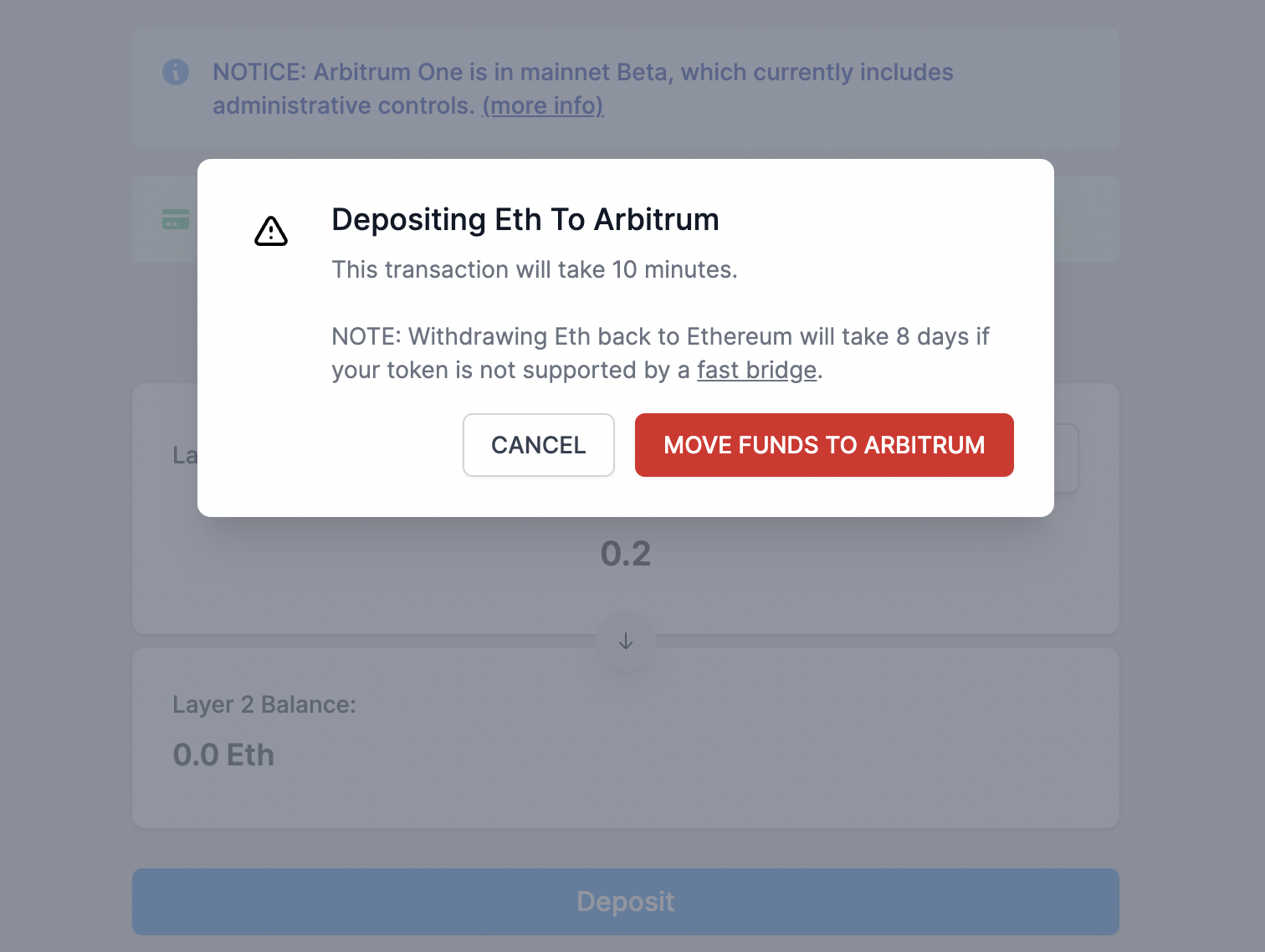Click the 'Layer 2 Balance:' label
This screenshot has width=1265, height=952.
264,704
